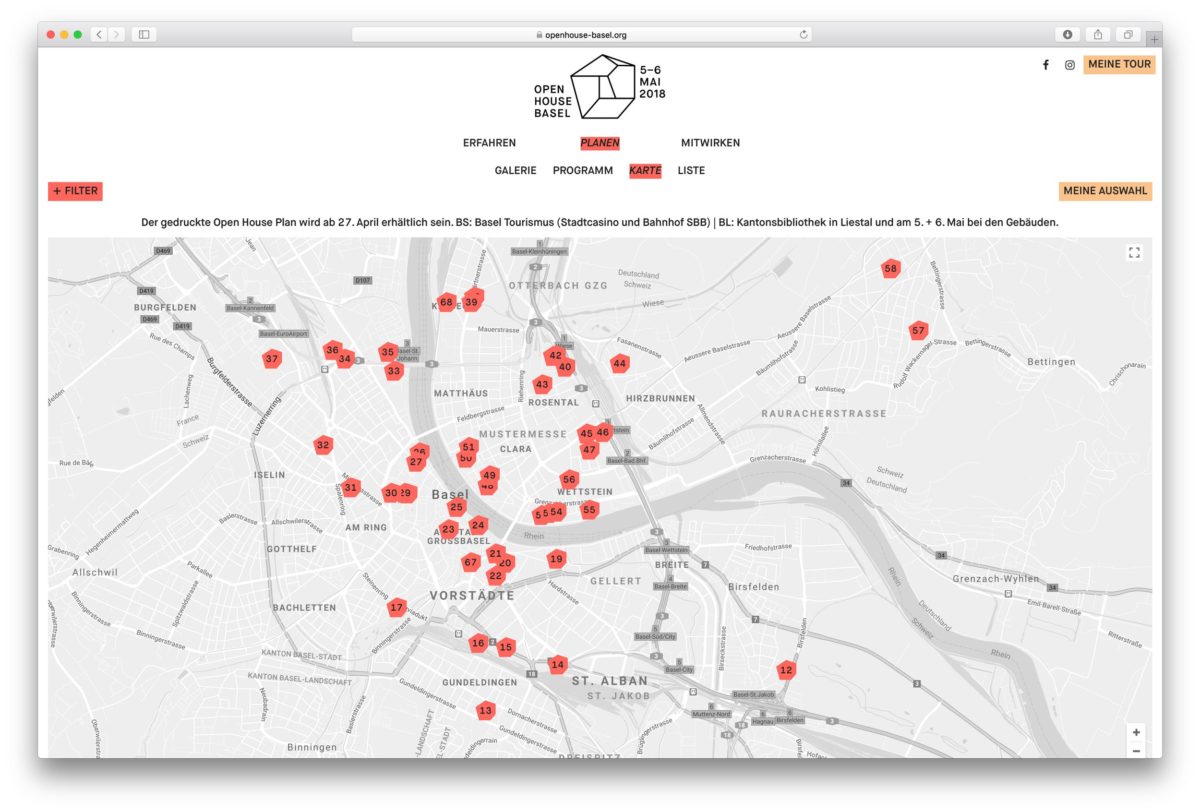The width and height of the screenshot is (1200, 812).
Task: Open the Instagram icon link
Action: [x=1069, y=65]
